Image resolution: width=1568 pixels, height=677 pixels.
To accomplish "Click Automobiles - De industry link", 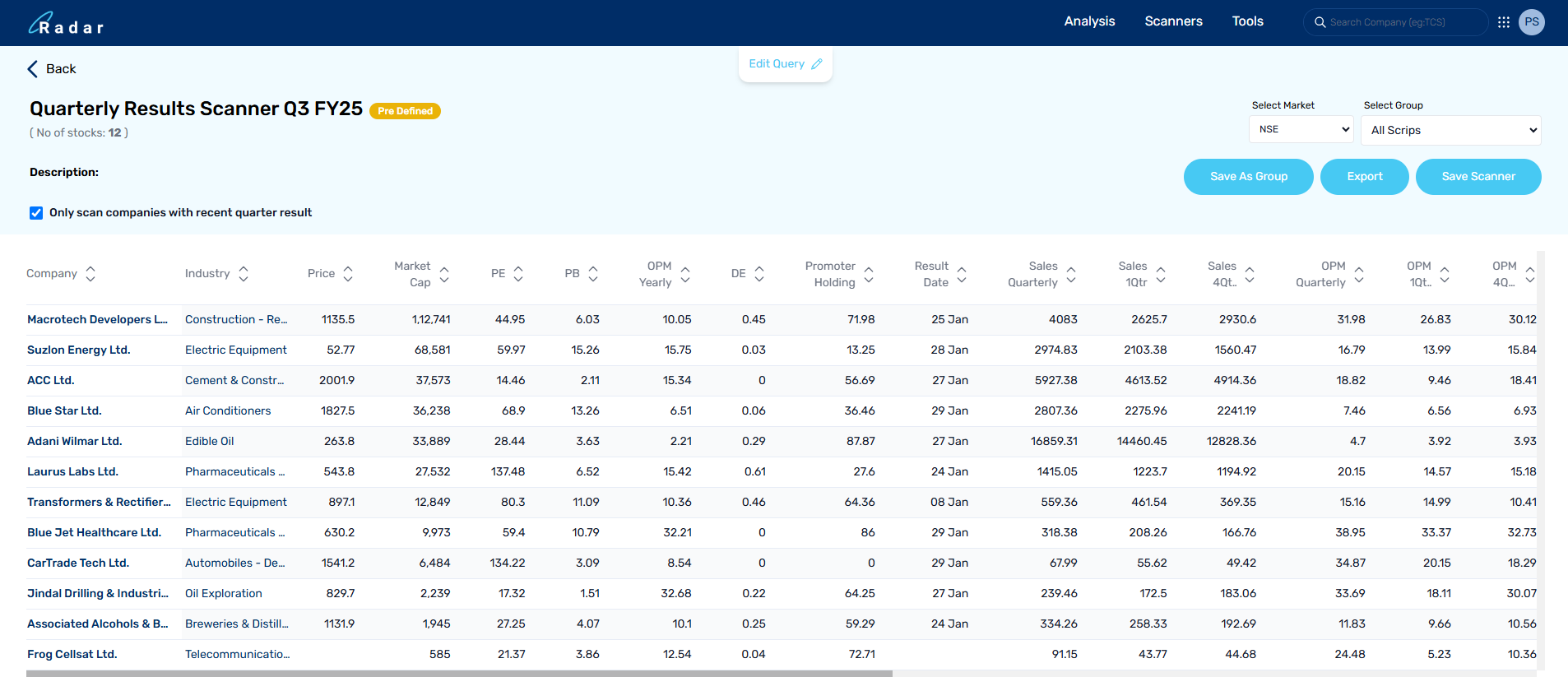I will 235,563.
